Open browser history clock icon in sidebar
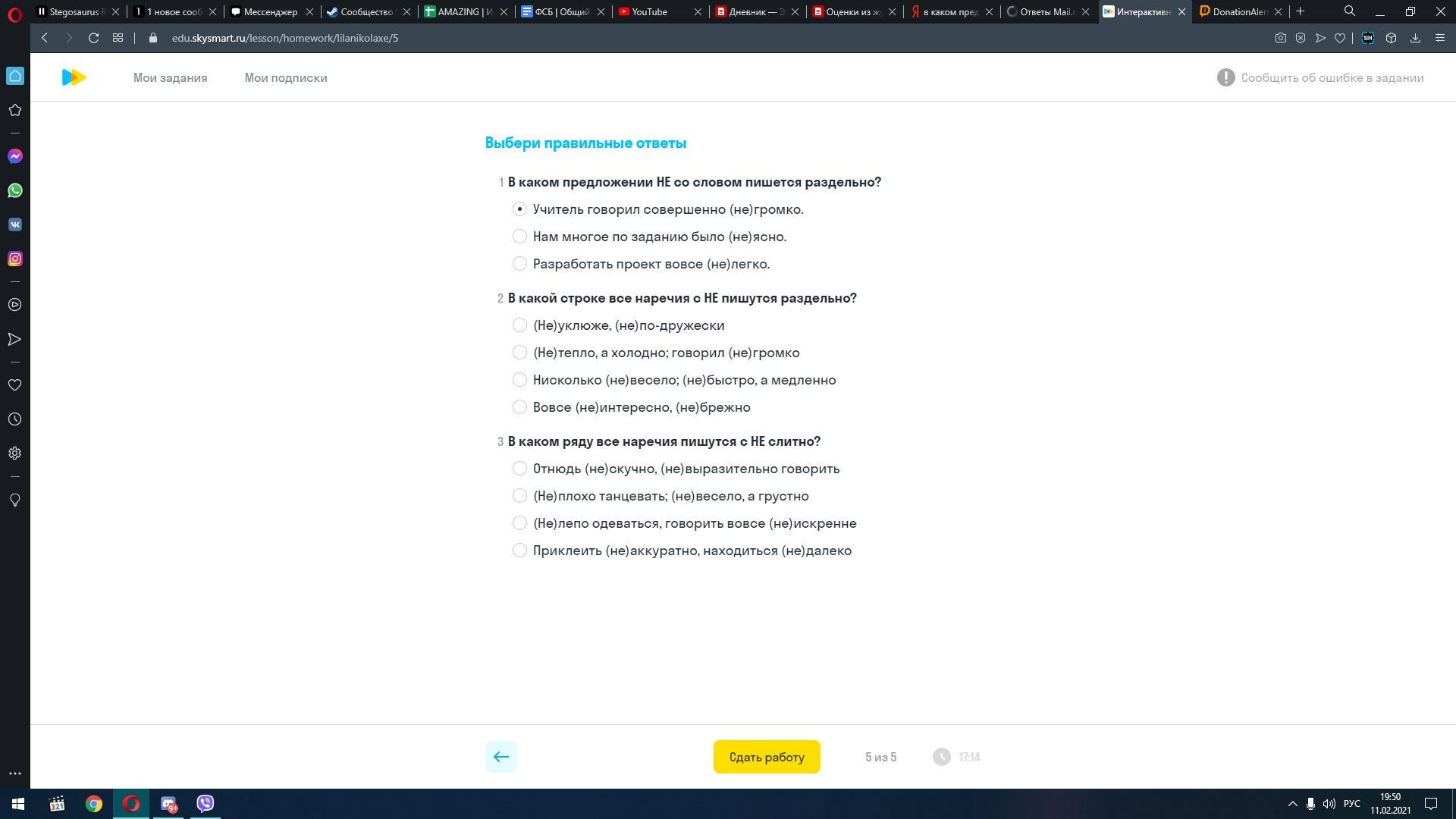 pos(14,419)
